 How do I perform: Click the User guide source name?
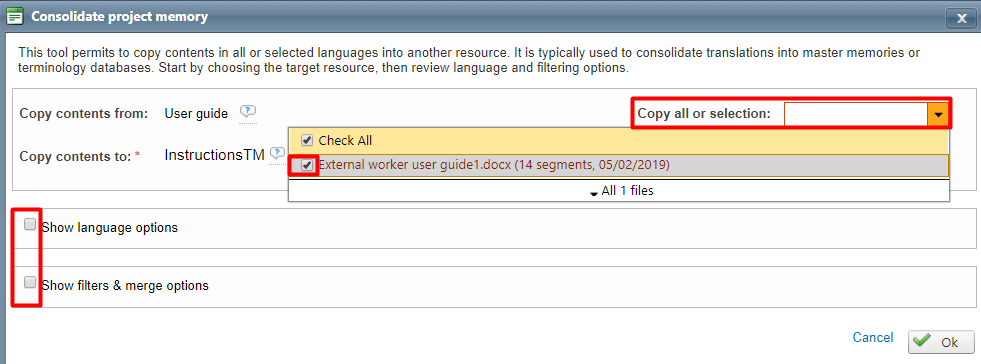pyautogui.click(x=196, y=114)
